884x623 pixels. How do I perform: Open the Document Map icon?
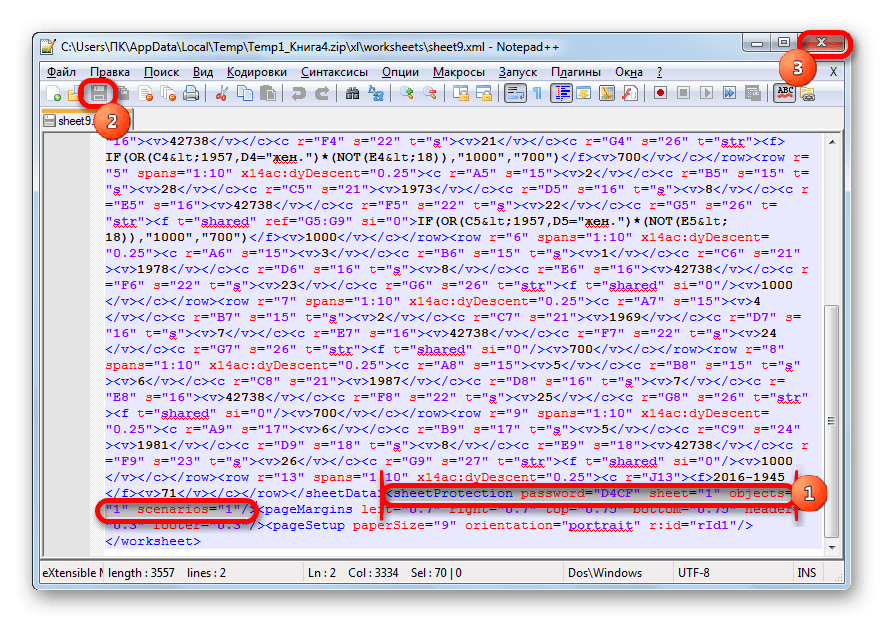tap(607, 93)
